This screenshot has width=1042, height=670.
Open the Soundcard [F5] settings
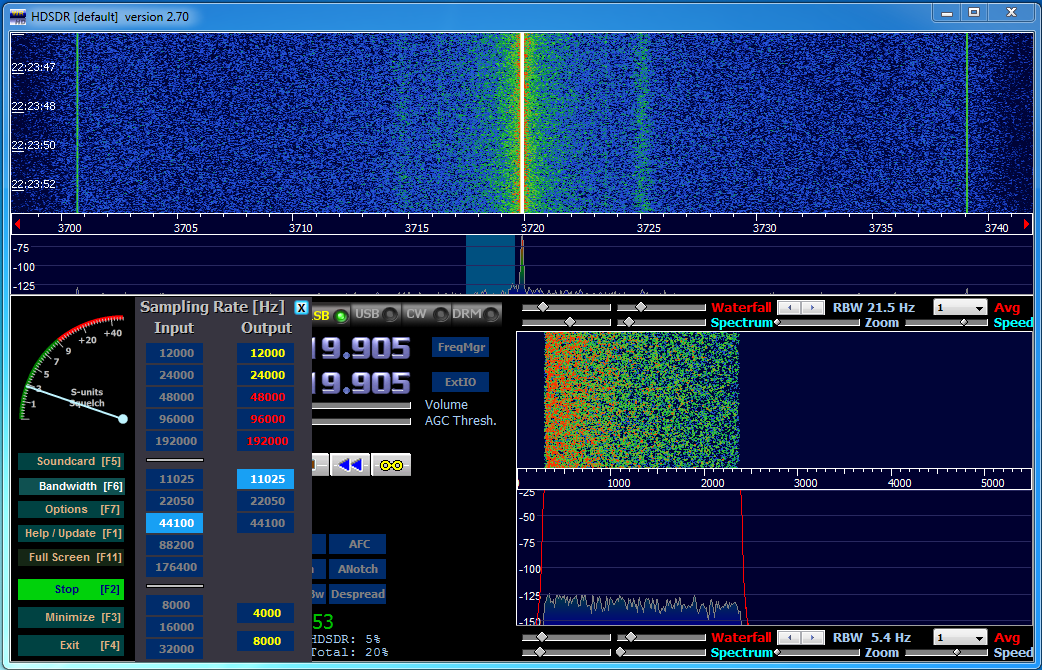[x=70, y=462]
